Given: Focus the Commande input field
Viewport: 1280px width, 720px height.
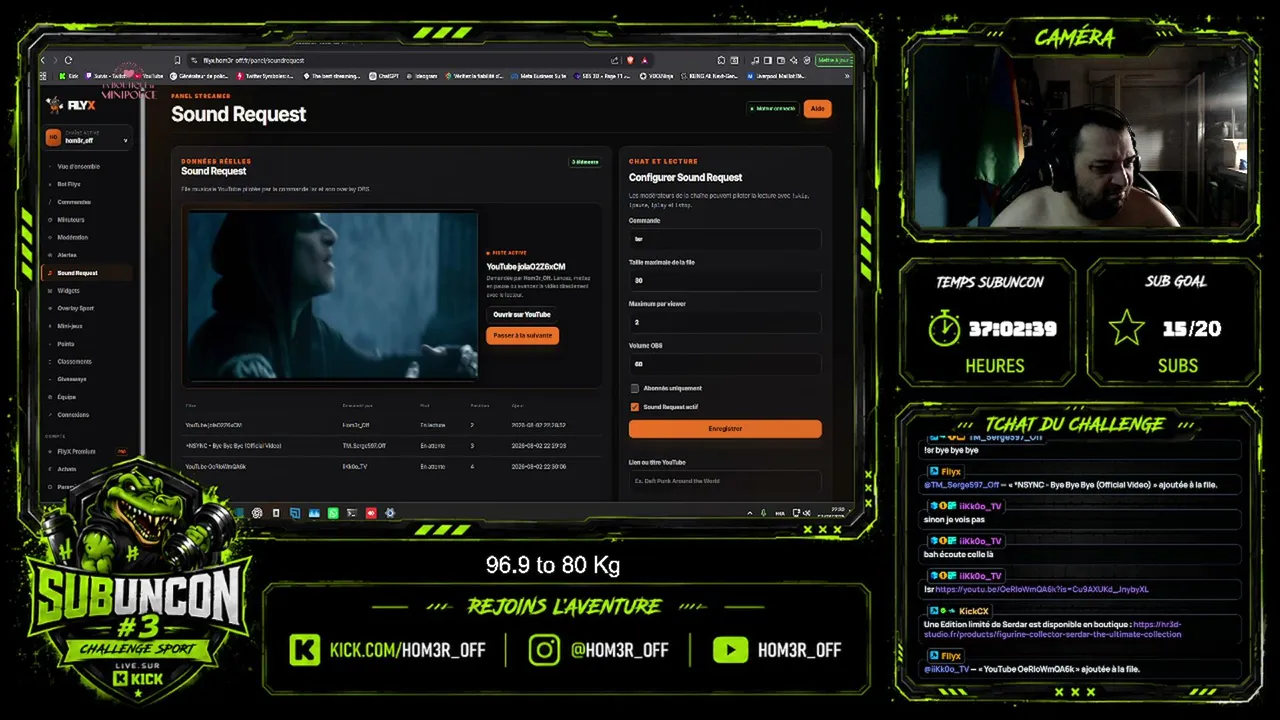Looking at the screenshot, I should (x=725, y=239).
